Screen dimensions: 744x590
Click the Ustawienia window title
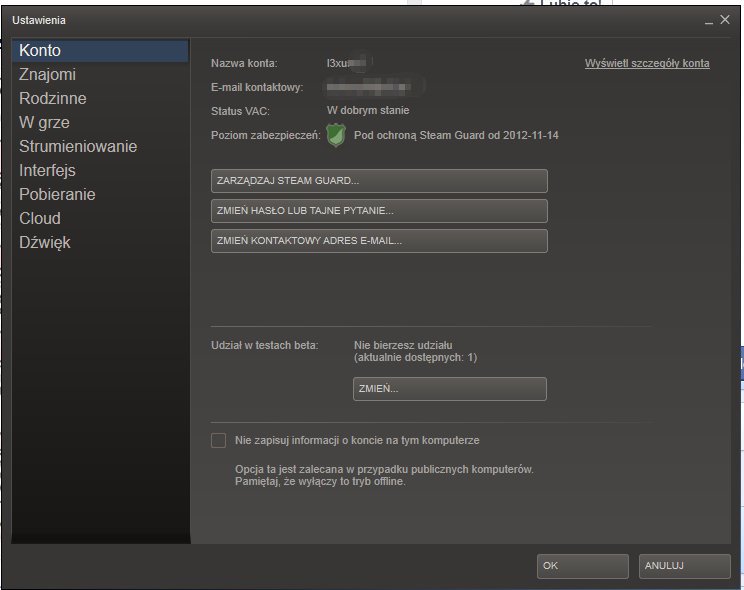pos(39,20)
